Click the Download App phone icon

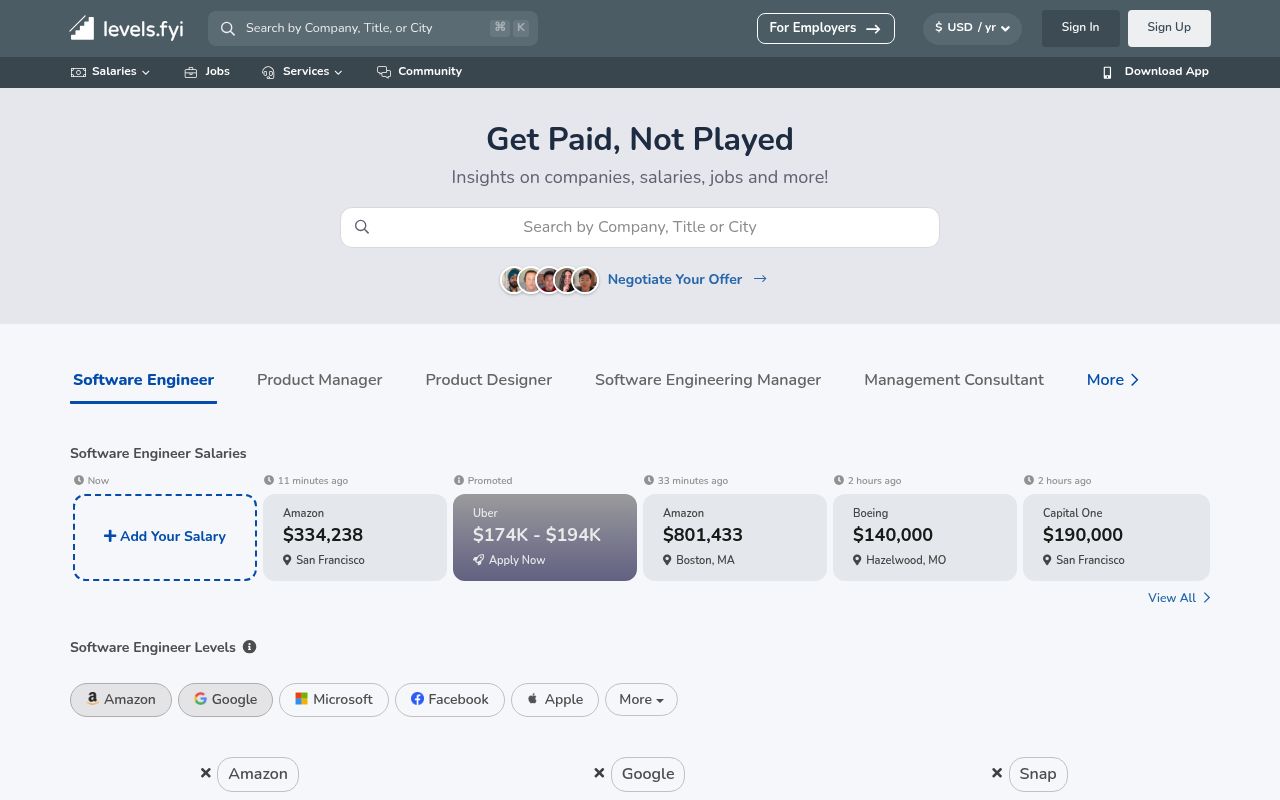(x=1107, y=72)
